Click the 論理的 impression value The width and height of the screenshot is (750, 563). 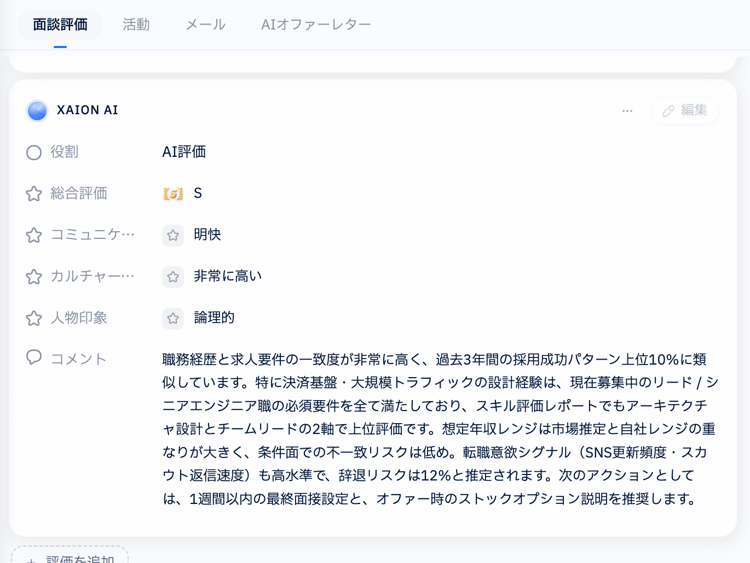214,317
